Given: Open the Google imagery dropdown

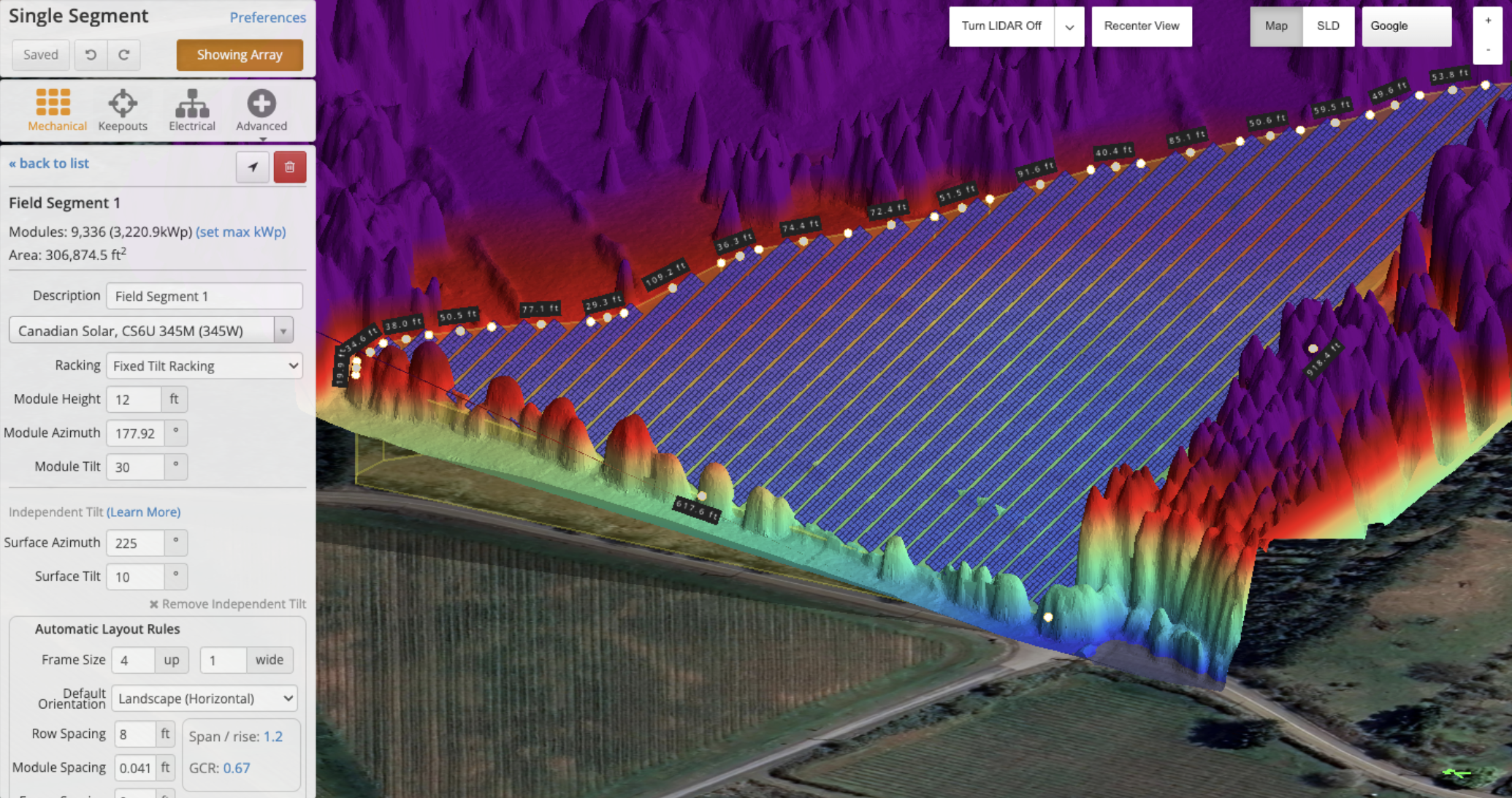Looking at the screenshot, I should pos(1406,26).
